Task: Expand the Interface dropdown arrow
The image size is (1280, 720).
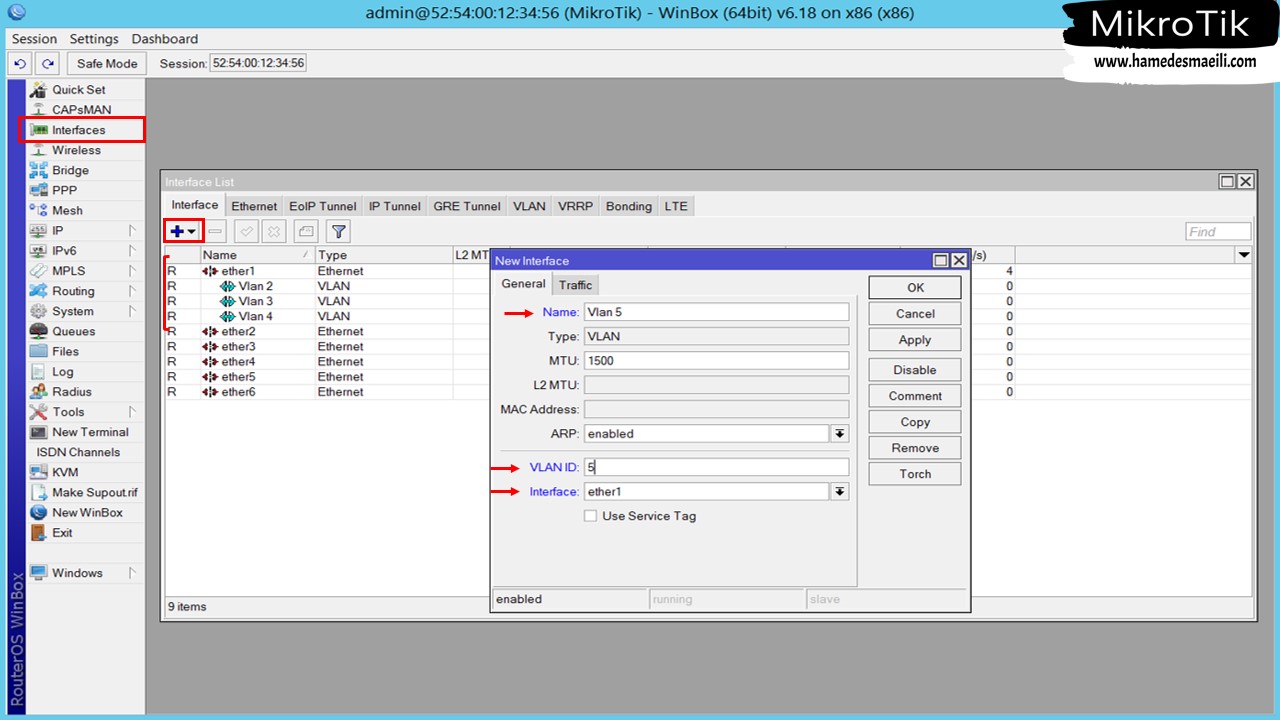Action: (840, 492)
